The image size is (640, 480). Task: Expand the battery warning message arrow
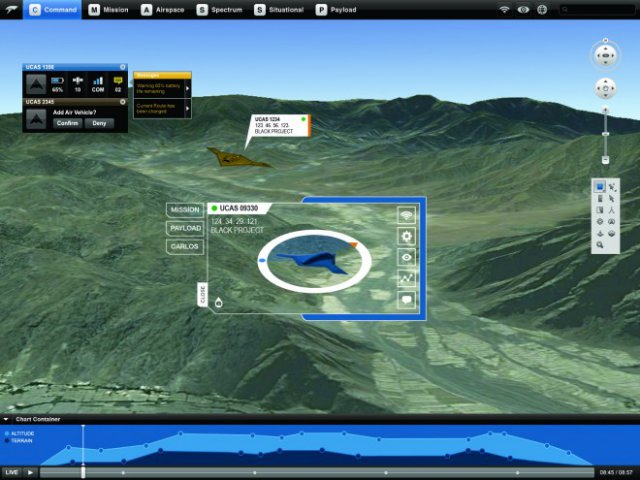[x=187, y=88]
